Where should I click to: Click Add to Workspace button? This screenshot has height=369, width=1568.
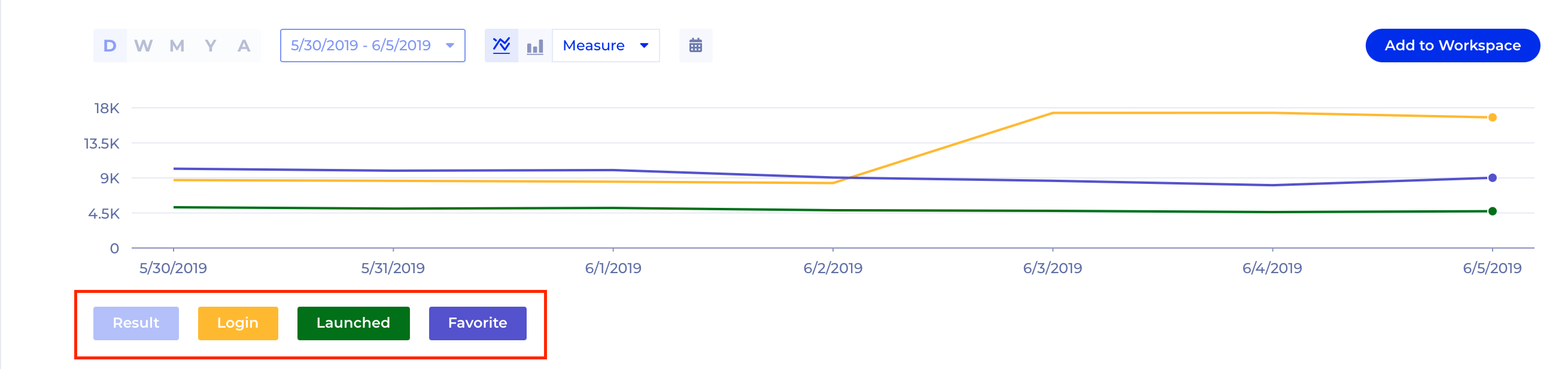[1452, 46]
